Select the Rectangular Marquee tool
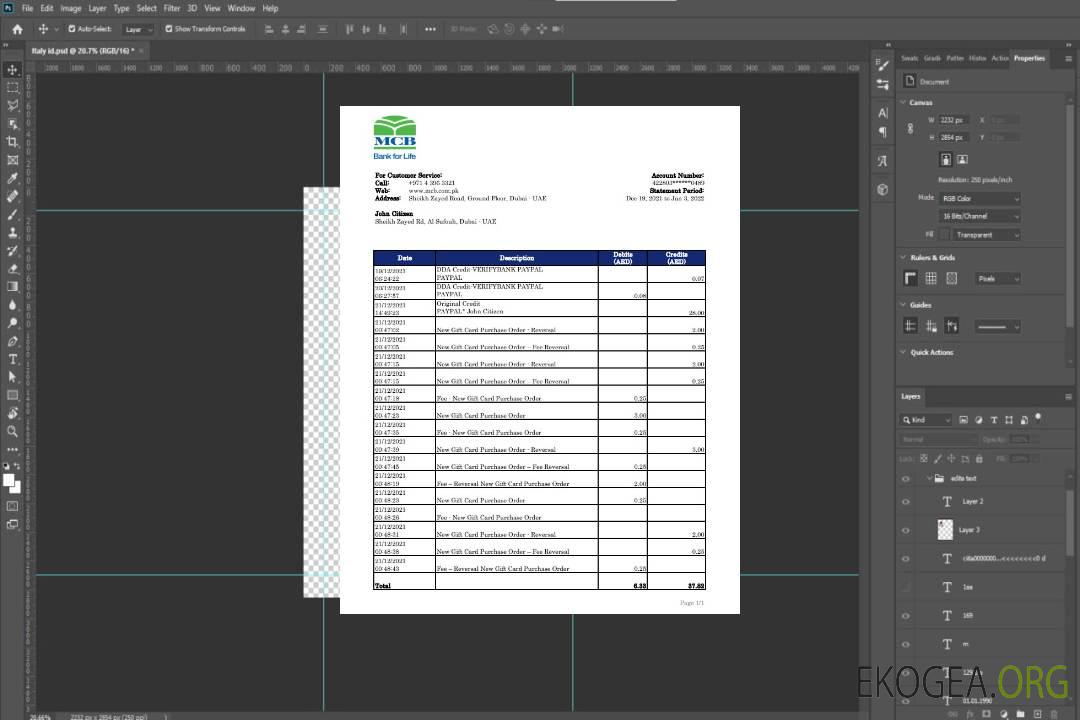Viewport: 1080px width, 720px height. [13, 87]
